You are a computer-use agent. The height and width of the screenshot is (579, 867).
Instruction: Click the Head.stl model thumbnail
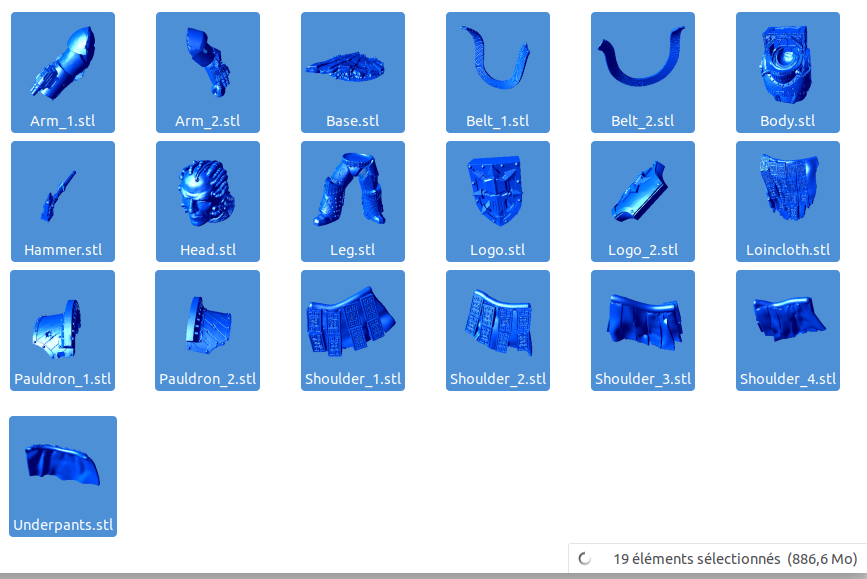(x=206, y=193)
